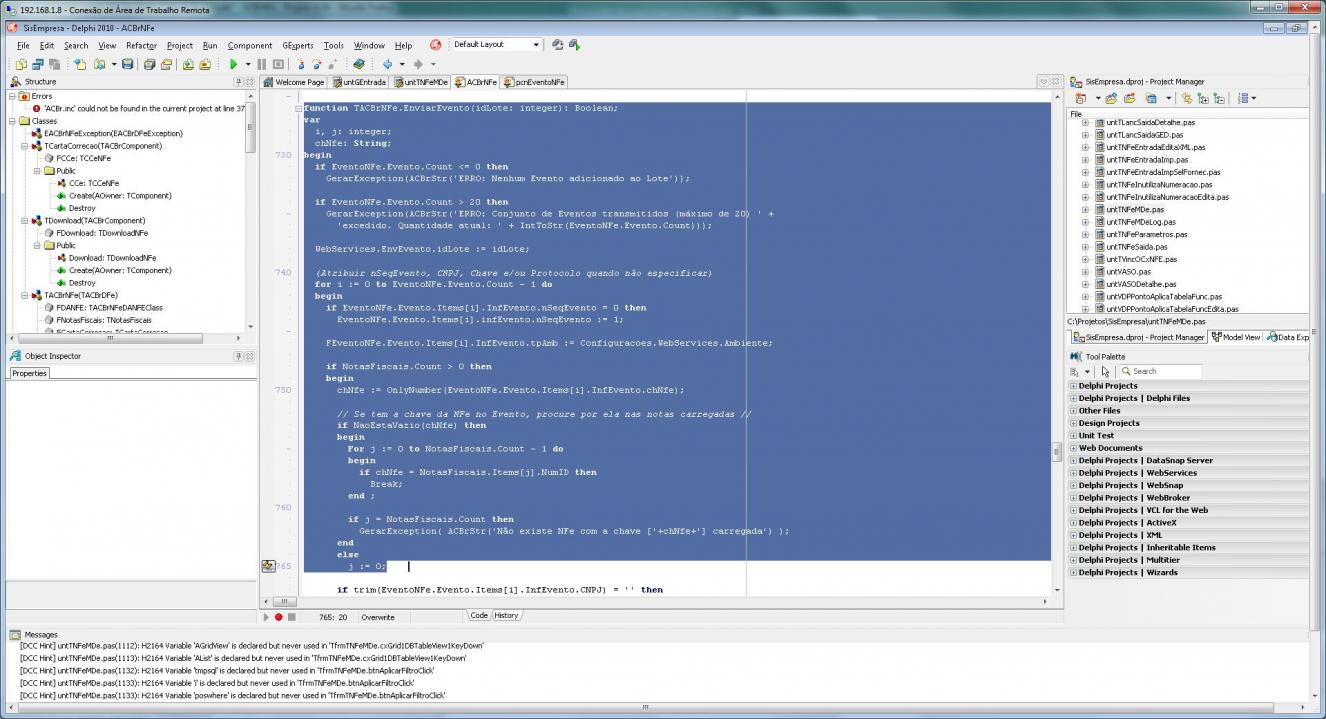Open the Help Contents book icon

[359, 64]
